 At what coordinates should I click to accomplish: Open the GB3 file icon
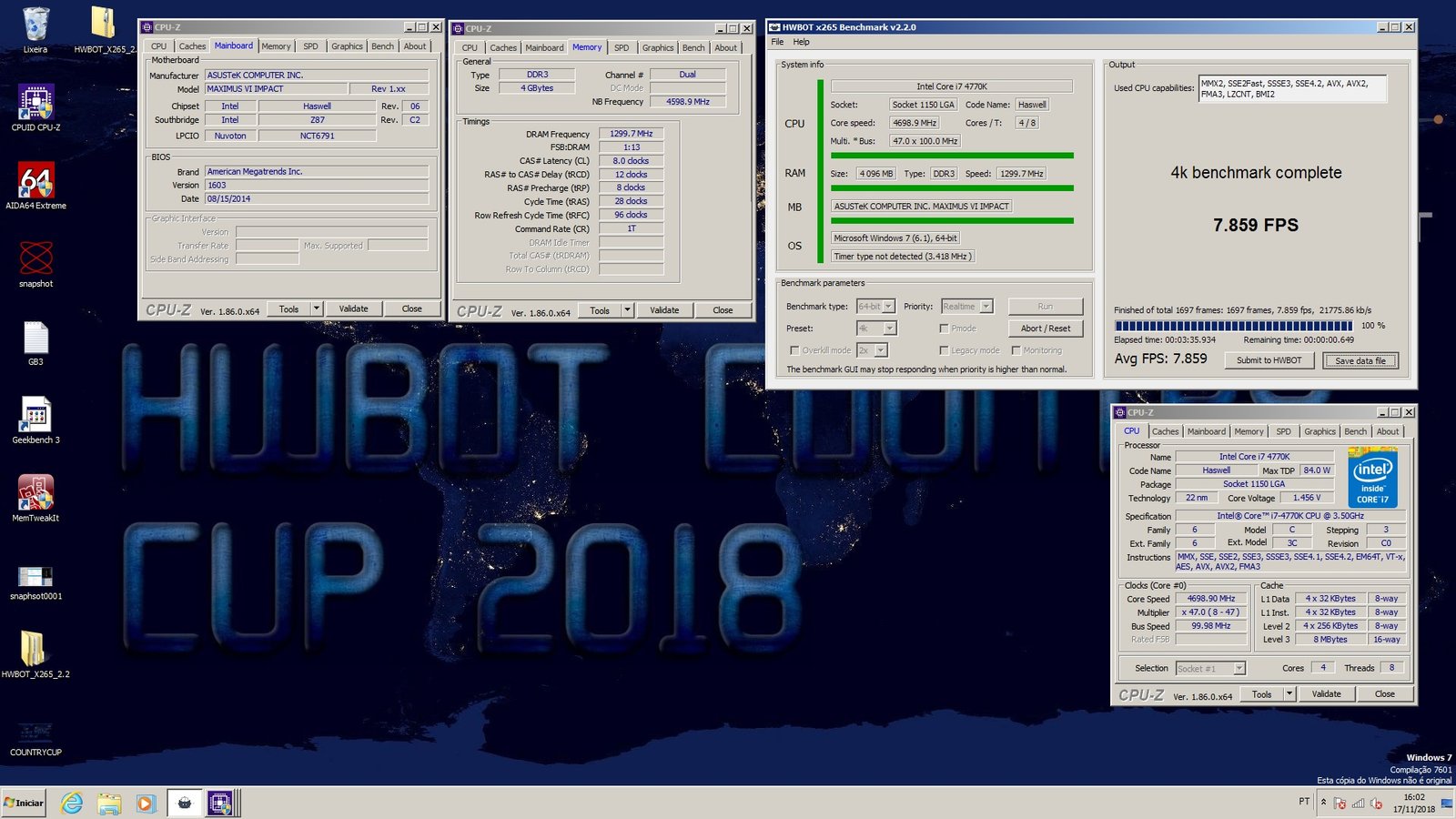click(x=35, y=339)
